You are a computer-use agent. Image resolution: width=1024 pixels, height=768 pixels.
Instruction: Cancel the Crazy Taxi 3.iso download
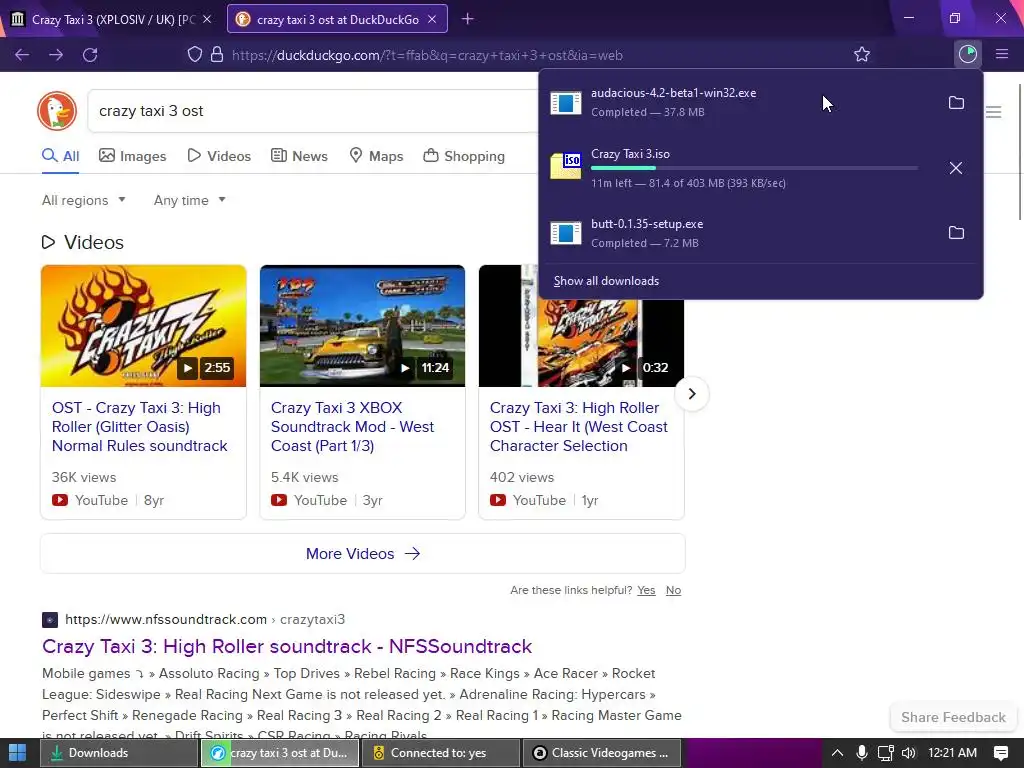point(956,168)
